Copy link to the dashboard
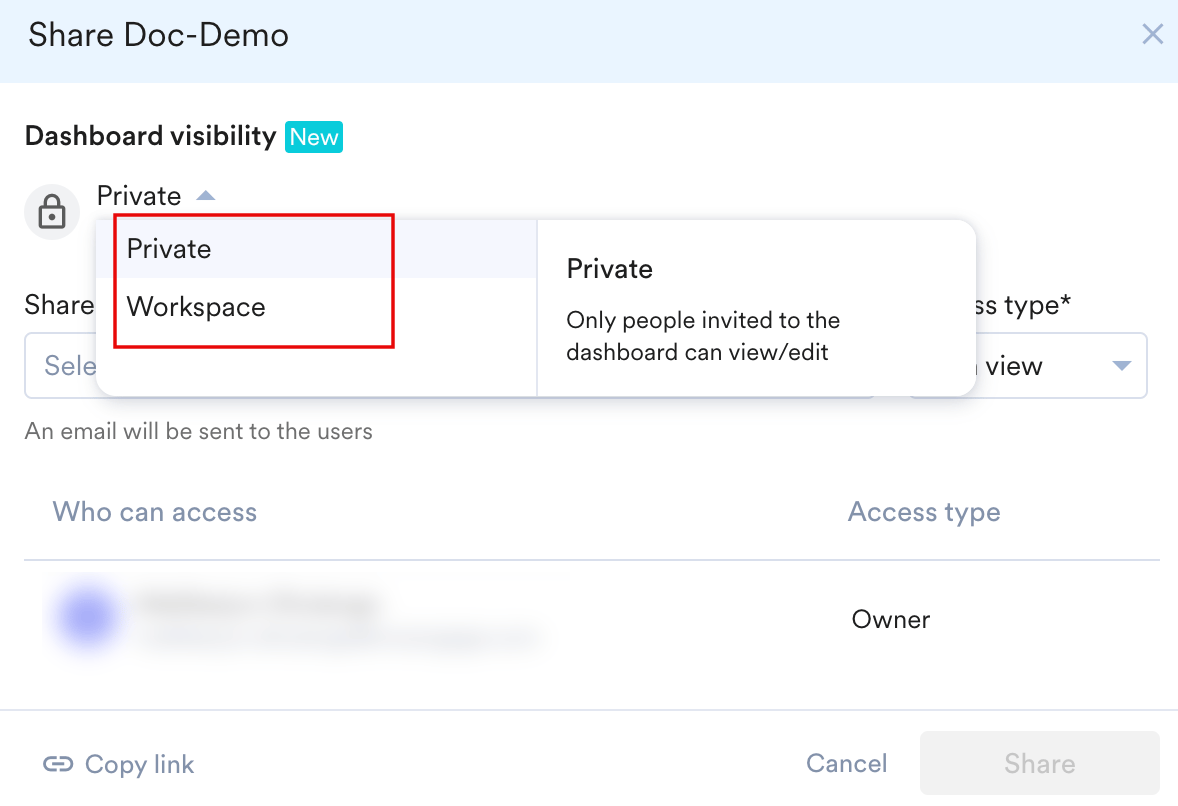Image resolution: width=1178 pixels, height=806 pixels. [x=140, y=764]
